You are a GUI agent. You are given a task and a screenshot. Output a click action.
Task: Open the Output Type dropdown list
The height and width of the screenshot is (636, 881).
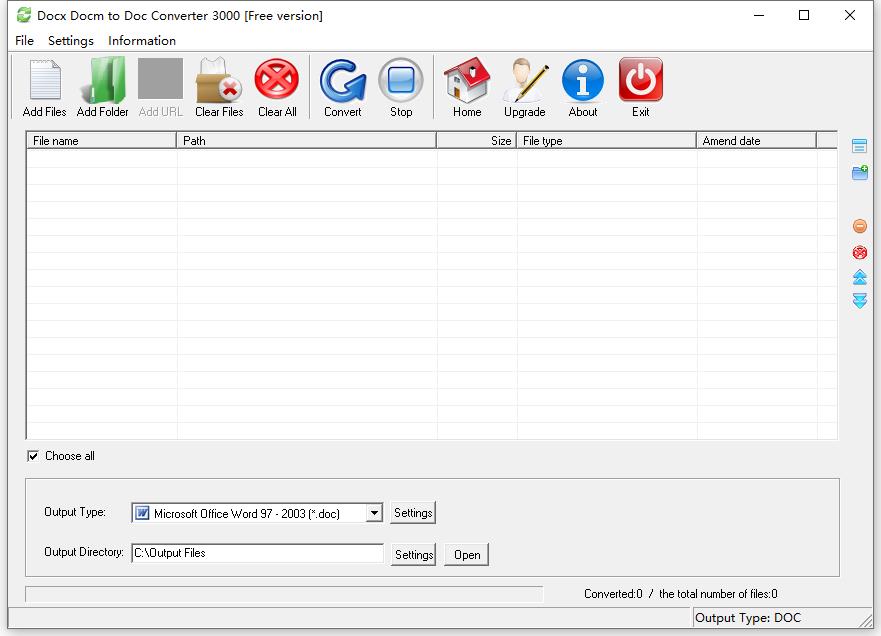coord(373,512)
